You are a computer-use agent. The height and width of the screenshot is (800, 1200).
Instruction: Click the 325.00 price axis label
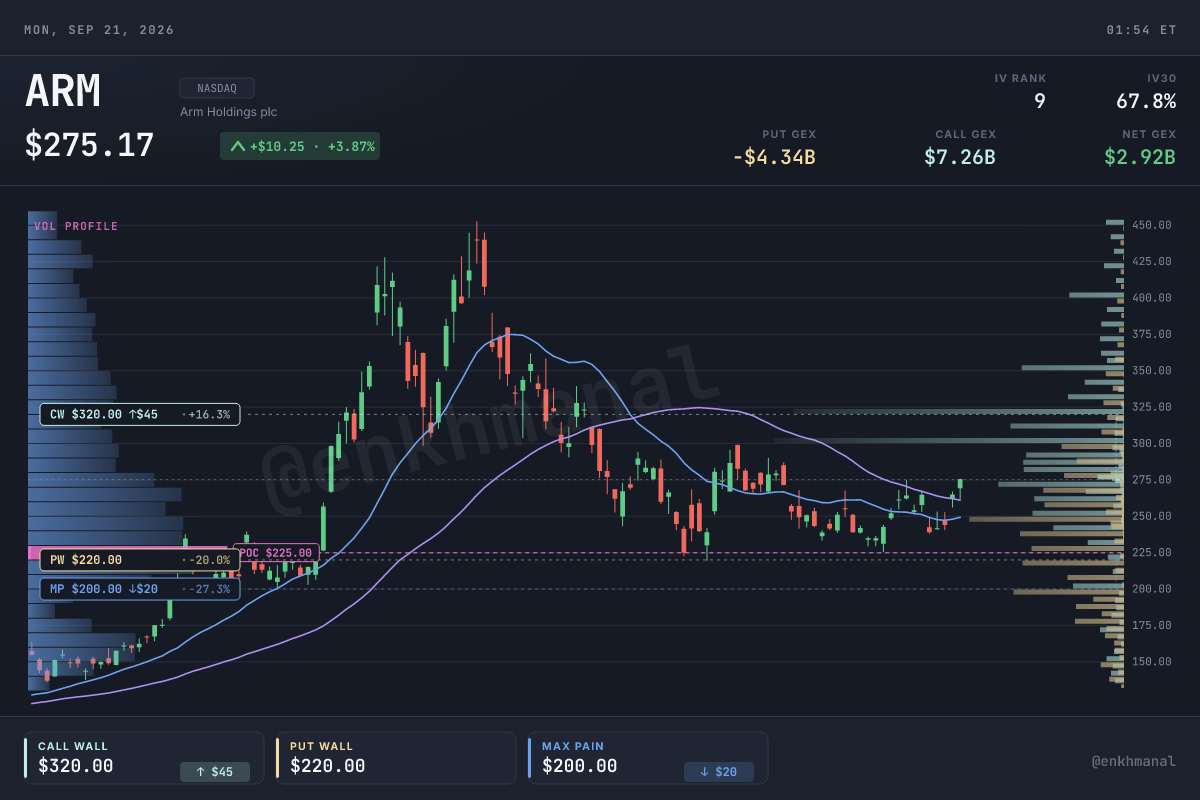pyautogui.click(x=1151, y=407)
